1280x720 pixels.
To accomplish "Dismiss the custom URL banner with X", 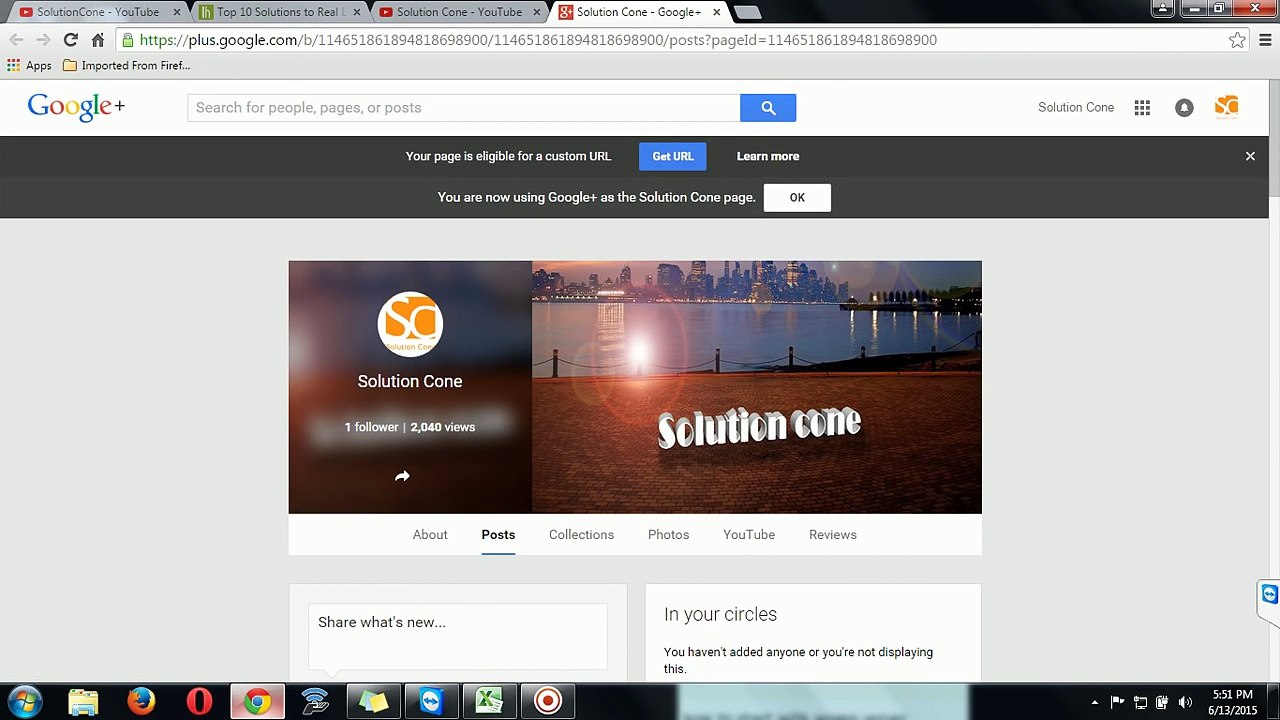I will tap(1250, 156).
